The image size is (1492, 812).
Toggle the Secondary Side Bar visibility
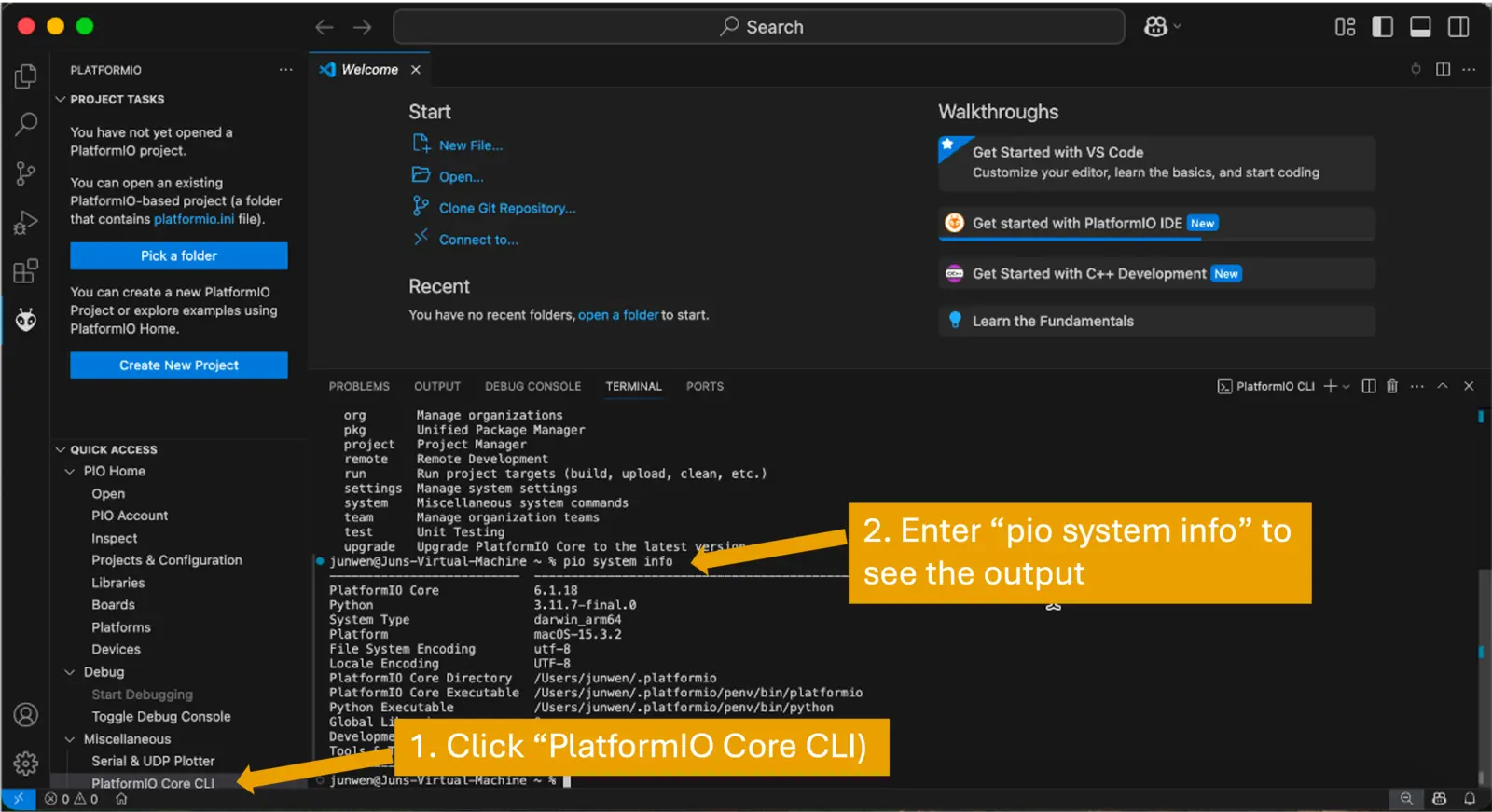tap(1458, 27)
